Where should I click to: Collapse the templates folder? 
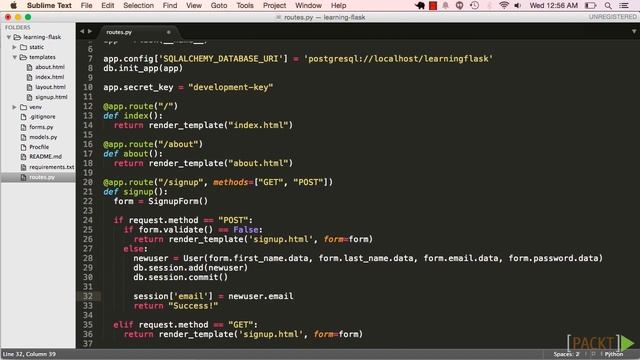click(x=14, y=57)
